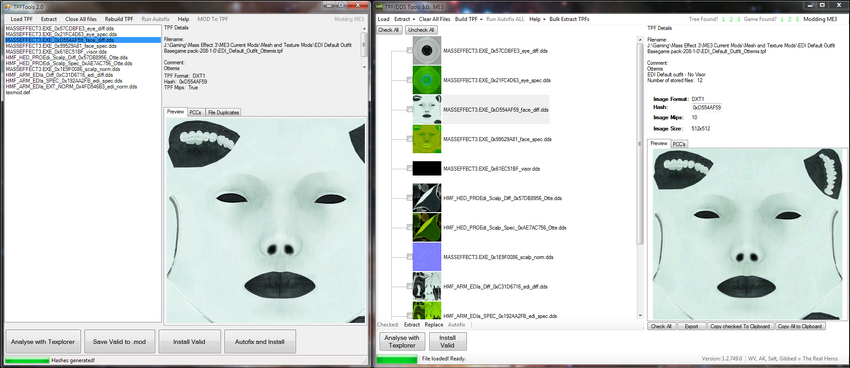Click the face texture preview in TPF/DDS Tools
The image size is (850, 368).
pos(748,234)
